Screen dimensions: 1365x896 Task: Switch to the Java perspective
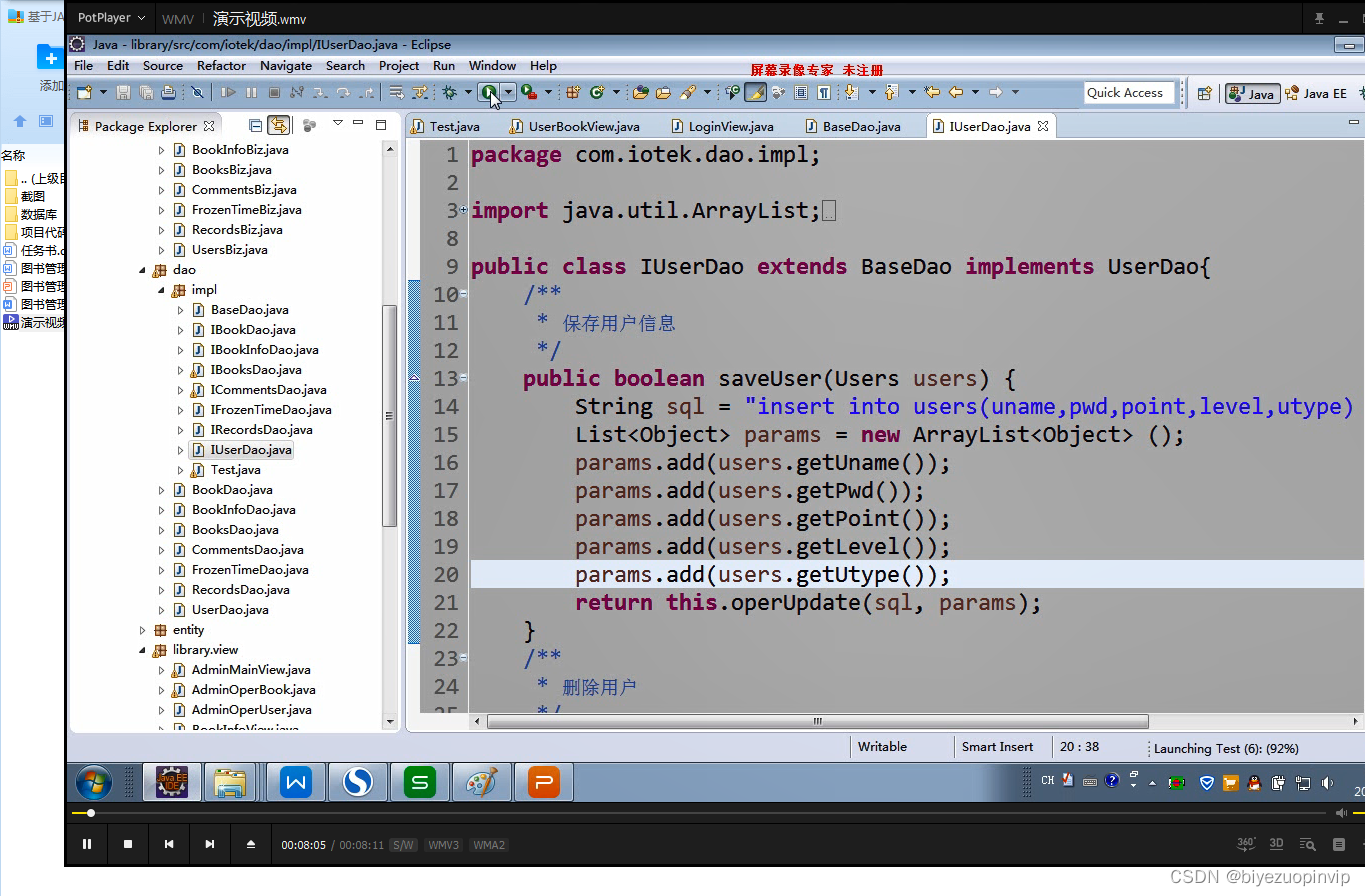pyautogui.click(x=1252, y=93)
